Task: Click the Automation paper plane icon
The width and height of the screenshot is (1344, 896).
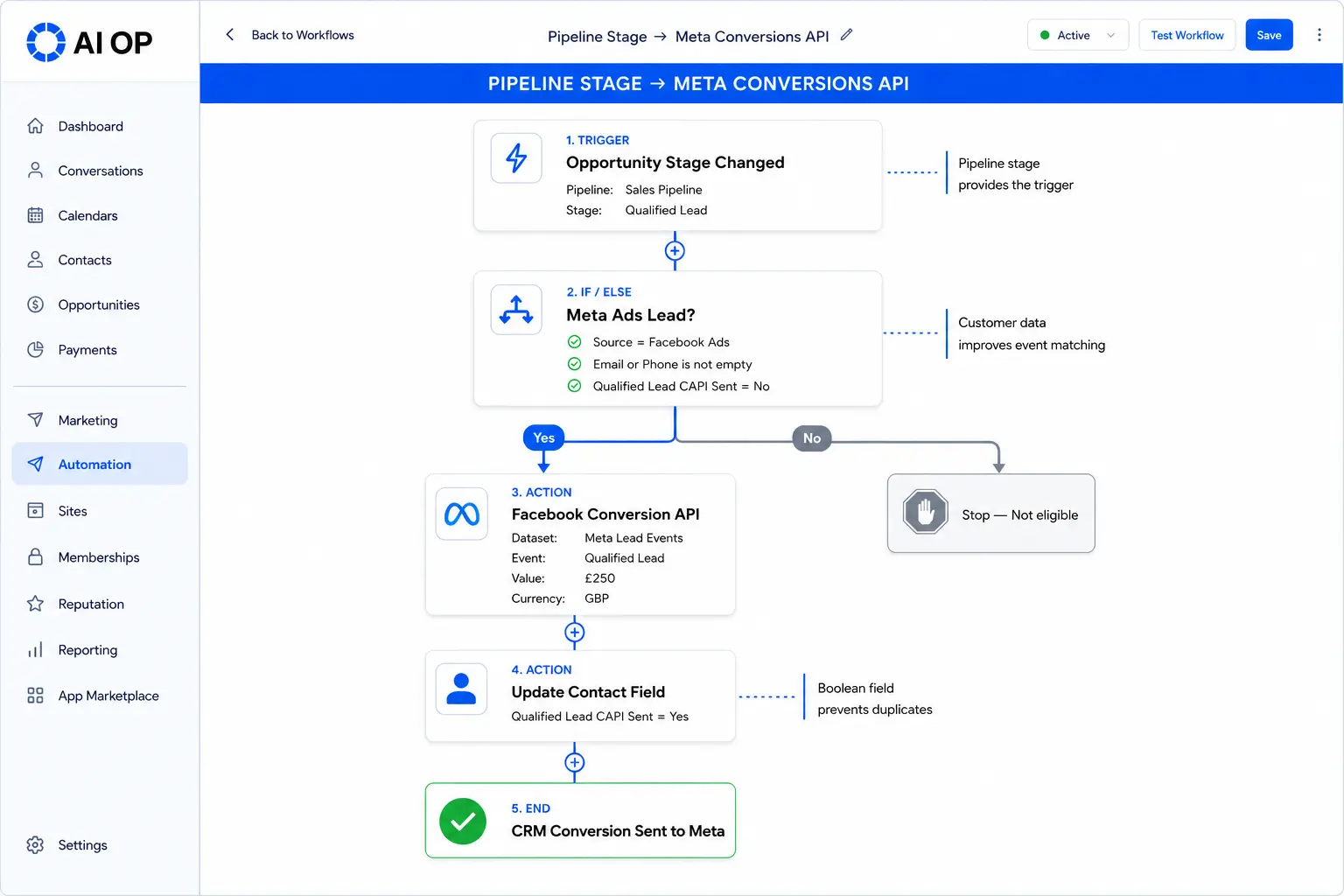Action: [35, 464]
